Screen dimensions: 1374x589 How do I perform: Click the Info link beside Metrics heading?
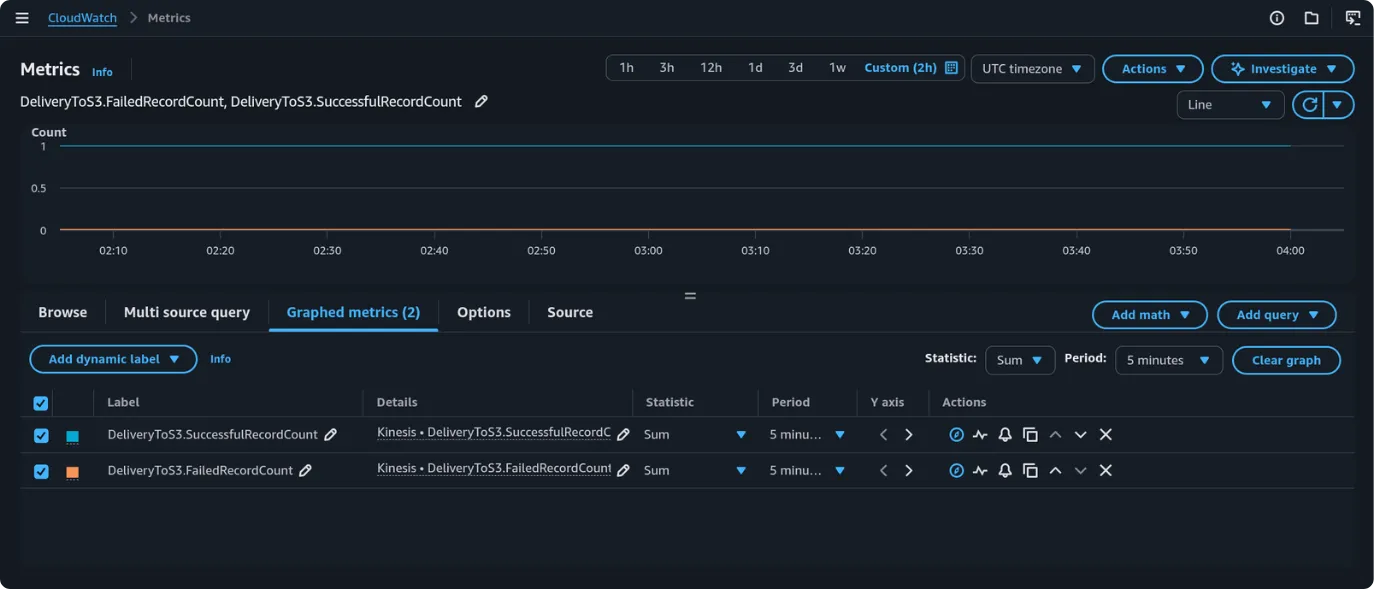coord(102,72)
